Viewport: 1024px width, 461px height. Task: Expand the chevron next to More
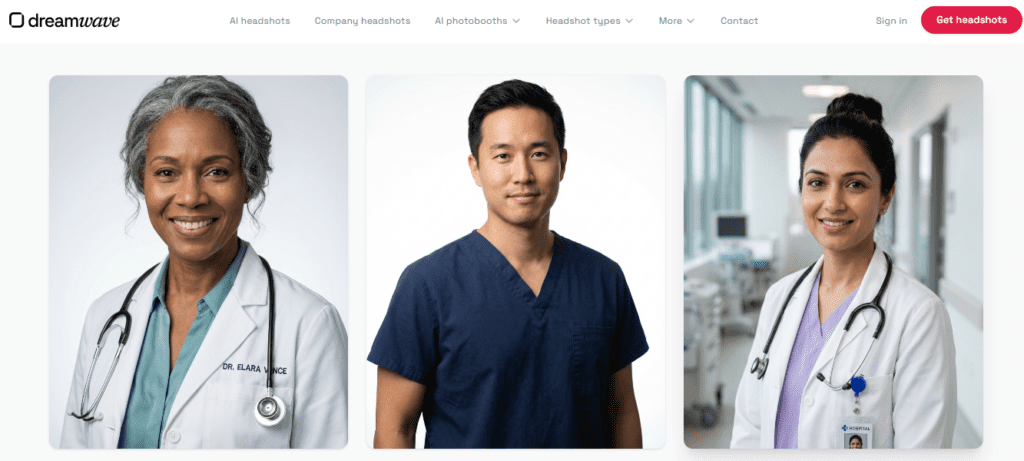point(691,21)
